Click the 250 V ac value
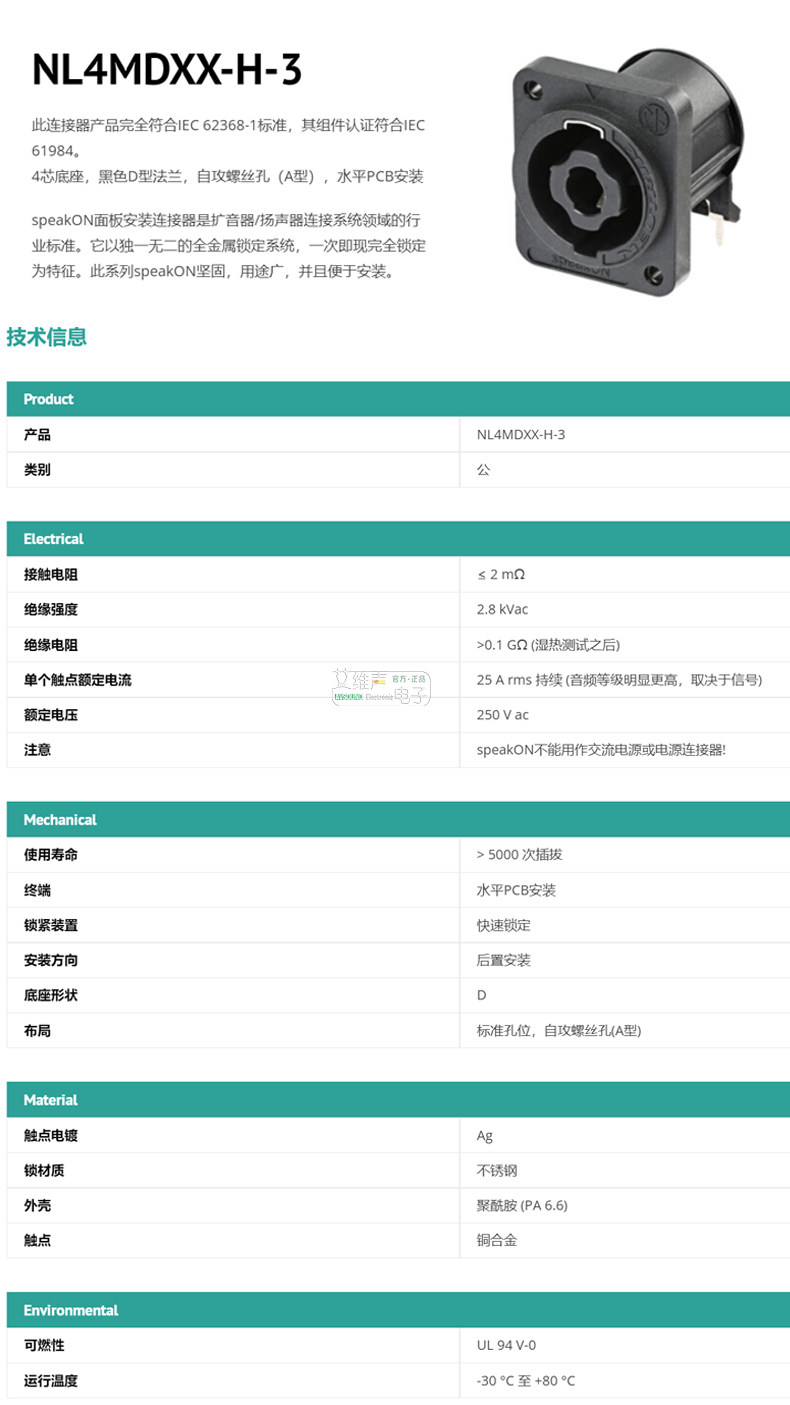The image size is (790, 1405). tap(503, 715)
